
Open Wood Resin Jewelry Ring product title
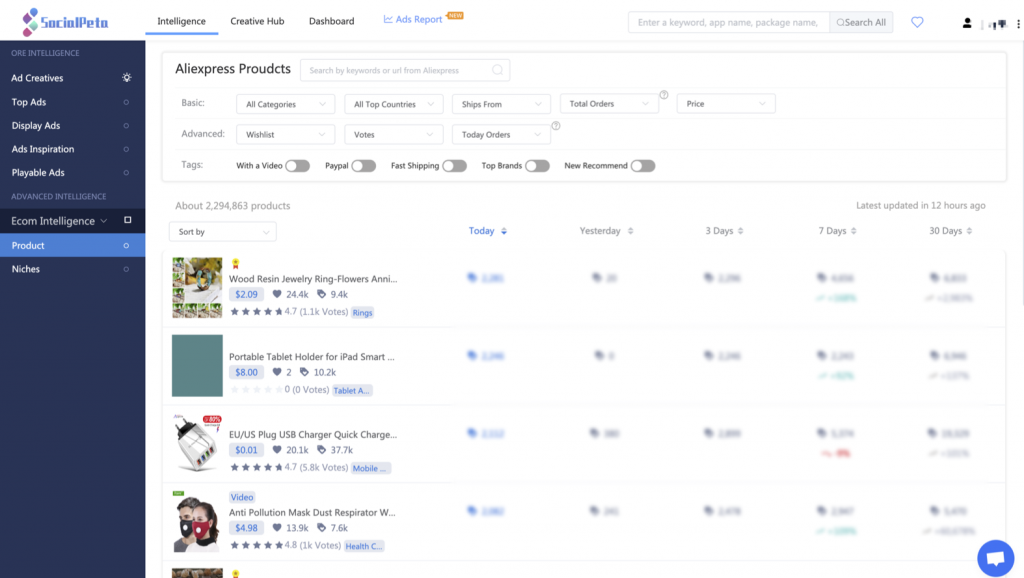pyautogui.click(x=313, y=279)
